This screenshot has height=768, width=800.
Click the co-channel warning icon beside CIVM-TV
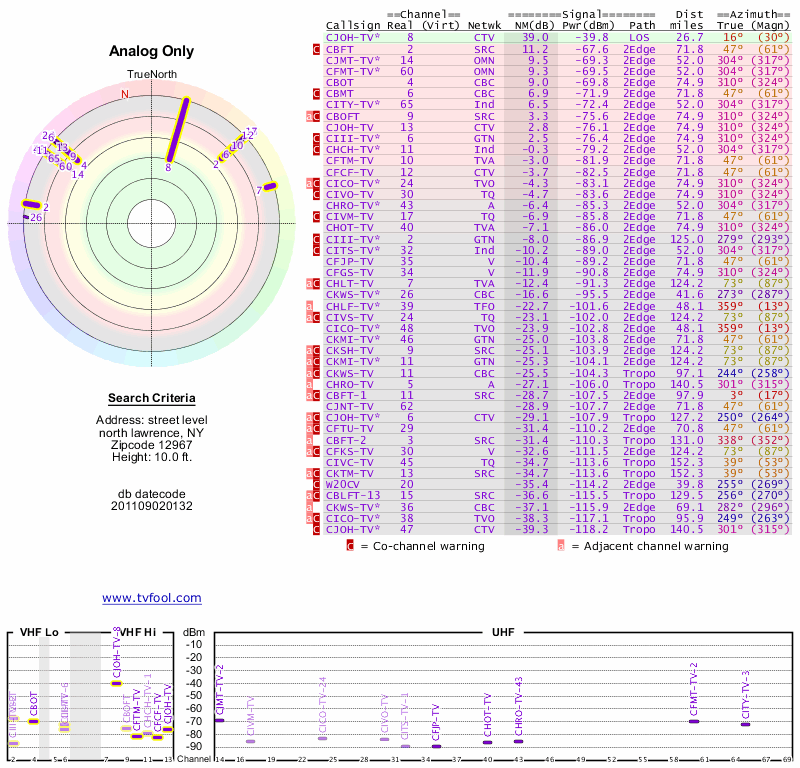coord(316,216)
